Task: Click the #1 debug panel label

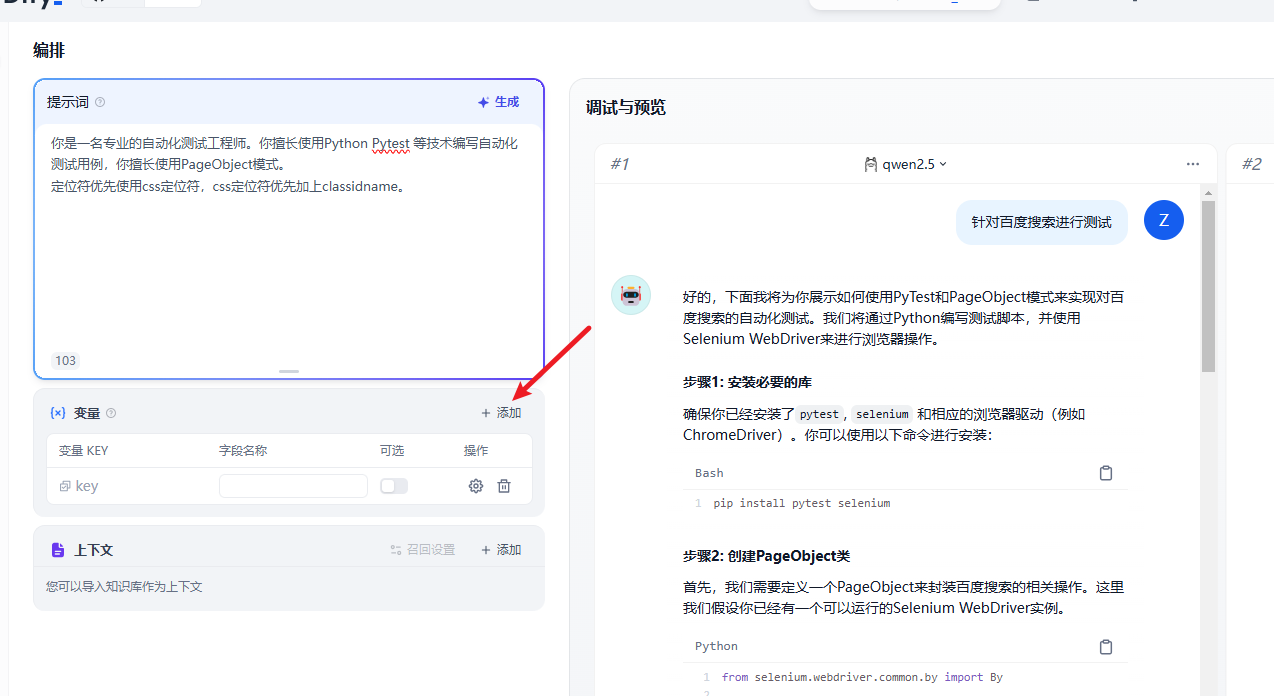Action: coord(619,164)
